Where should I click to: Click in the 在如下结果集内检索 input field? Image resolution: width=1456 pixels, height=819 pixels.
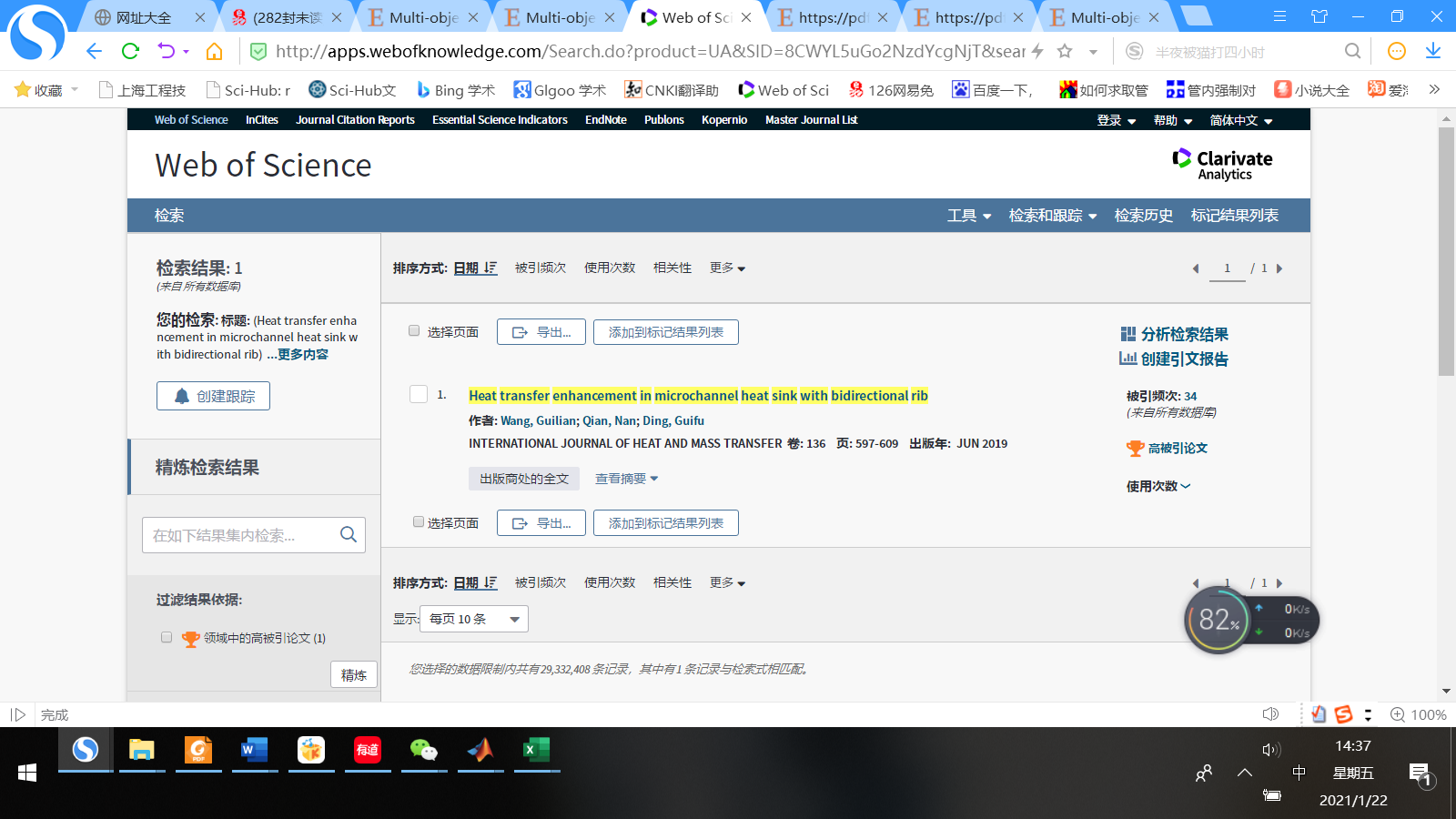(x=238, y=535)
